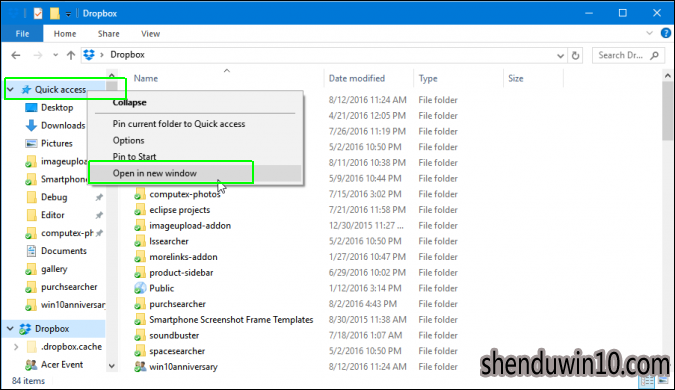Click the Properties checkmark icon in title bar
Viewport: 675px width, 390px height.
[x=38, y=13]
